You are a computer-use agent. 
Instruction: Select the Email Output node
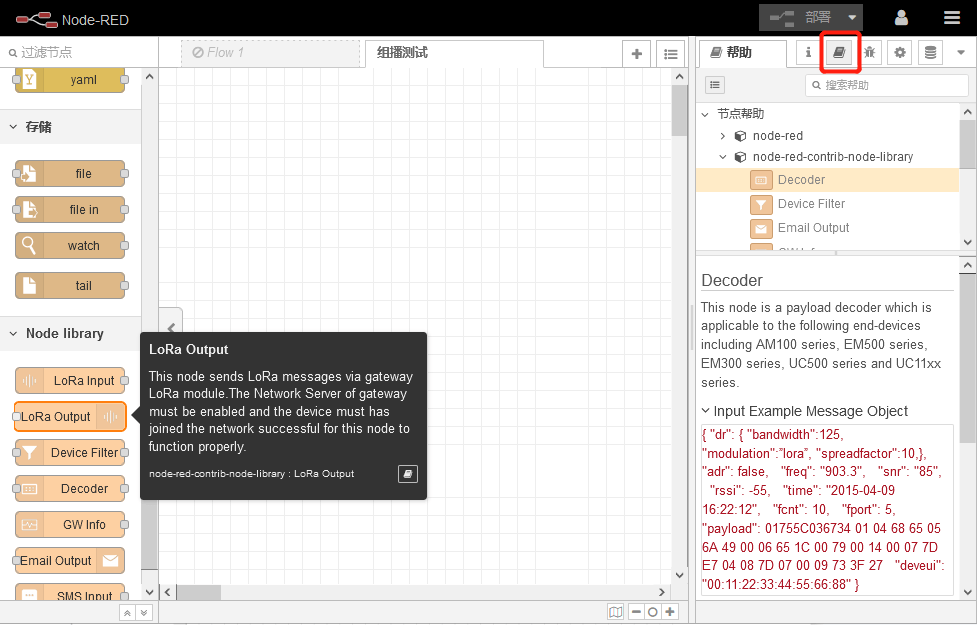[x=70, y=561]
